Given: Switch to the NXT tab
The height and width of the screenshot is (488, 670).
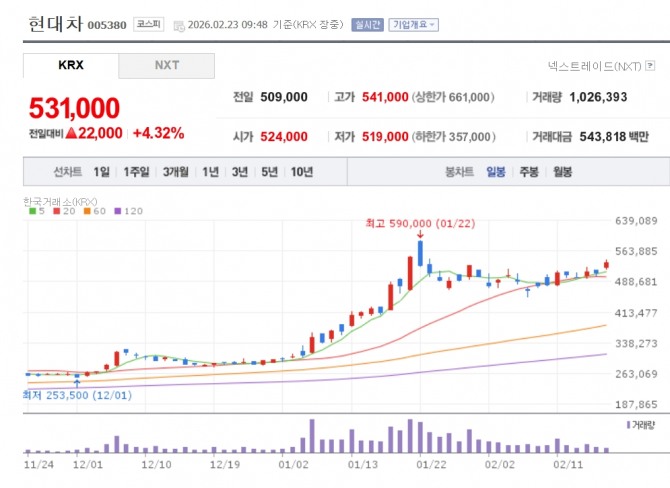Looking at the screenshot, I should pyautogui.click(x=166, y=66).
